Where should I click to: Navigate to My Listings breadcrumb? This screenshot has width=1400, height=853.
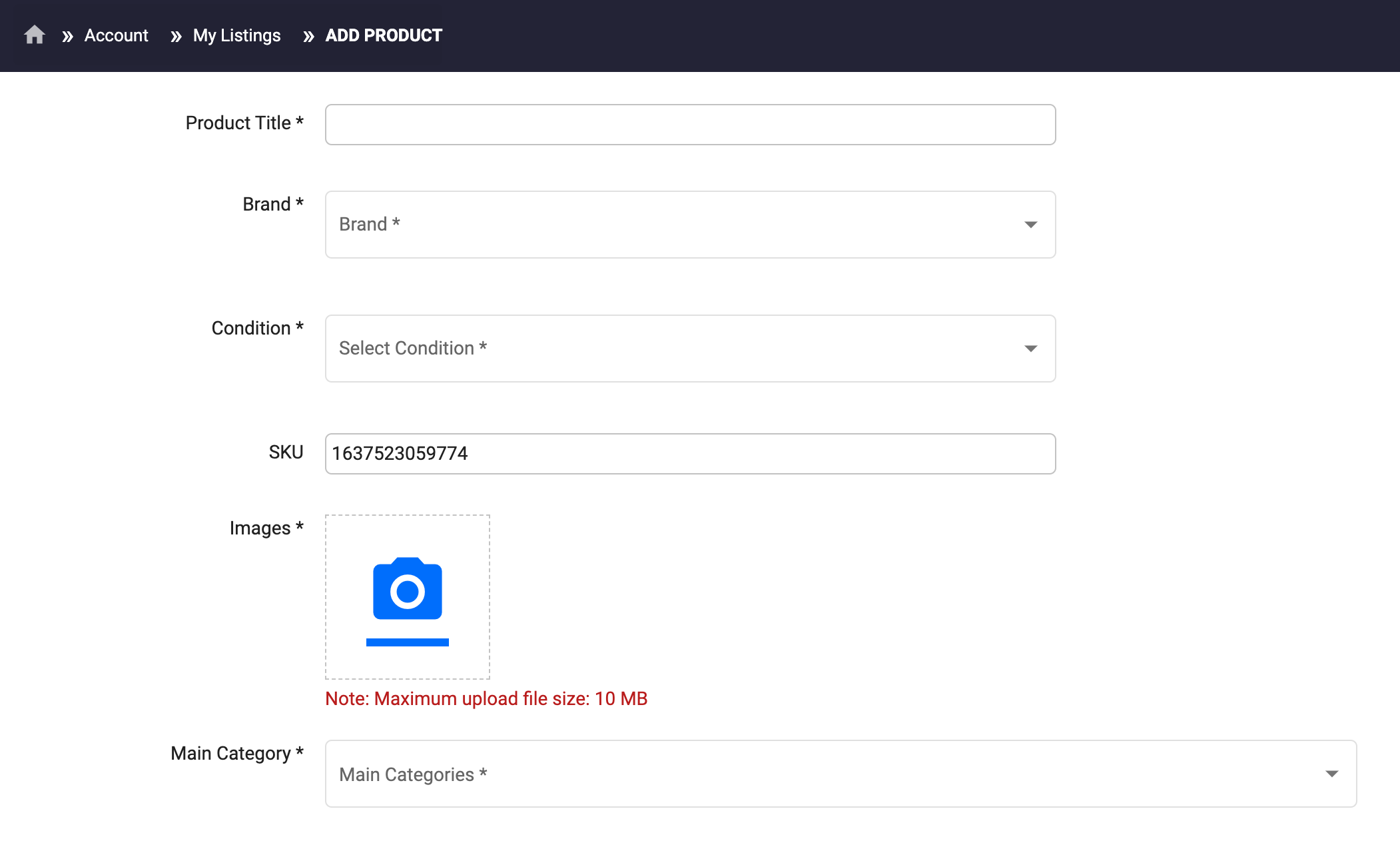coord(236,35)
